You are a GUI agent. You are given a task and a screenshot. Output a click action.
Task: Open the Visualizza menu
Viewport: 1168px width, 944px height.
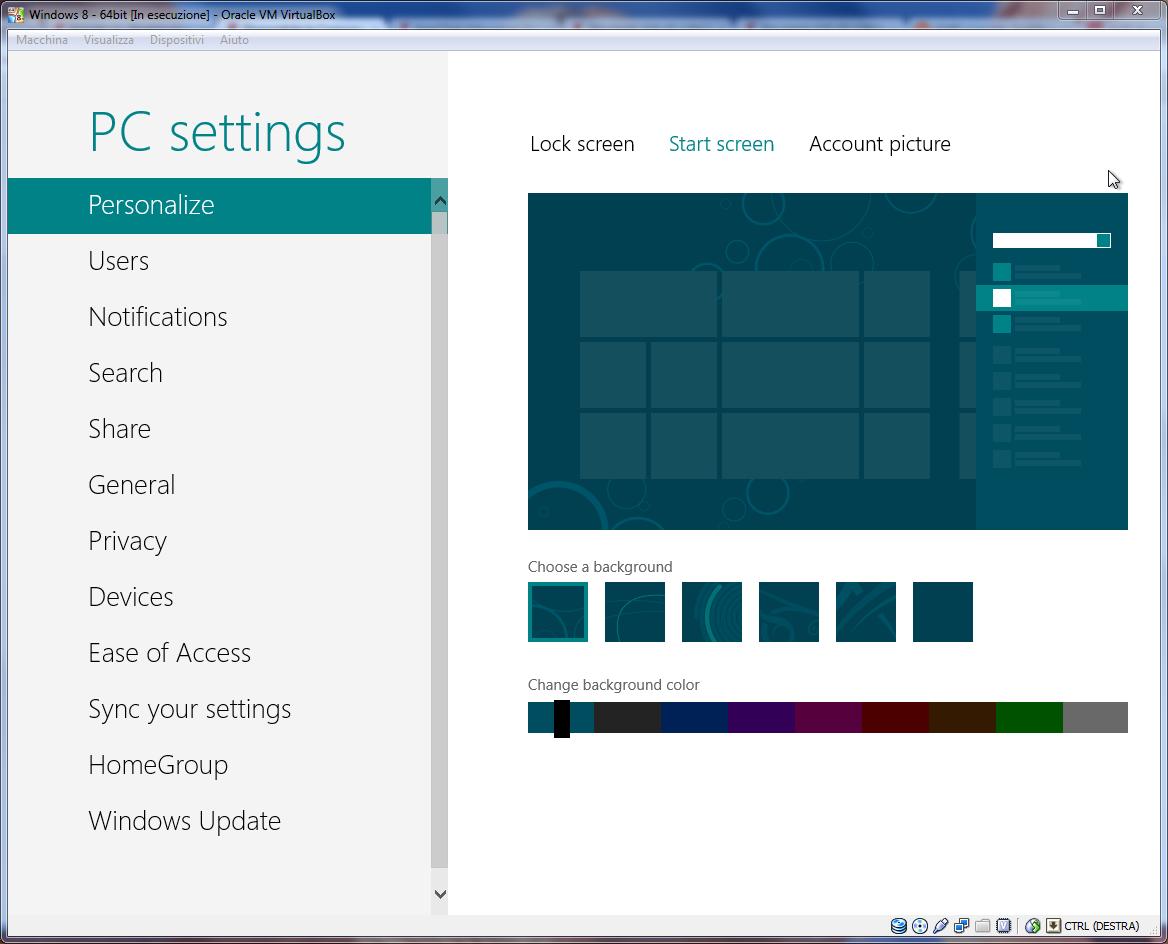click(109, 40)
